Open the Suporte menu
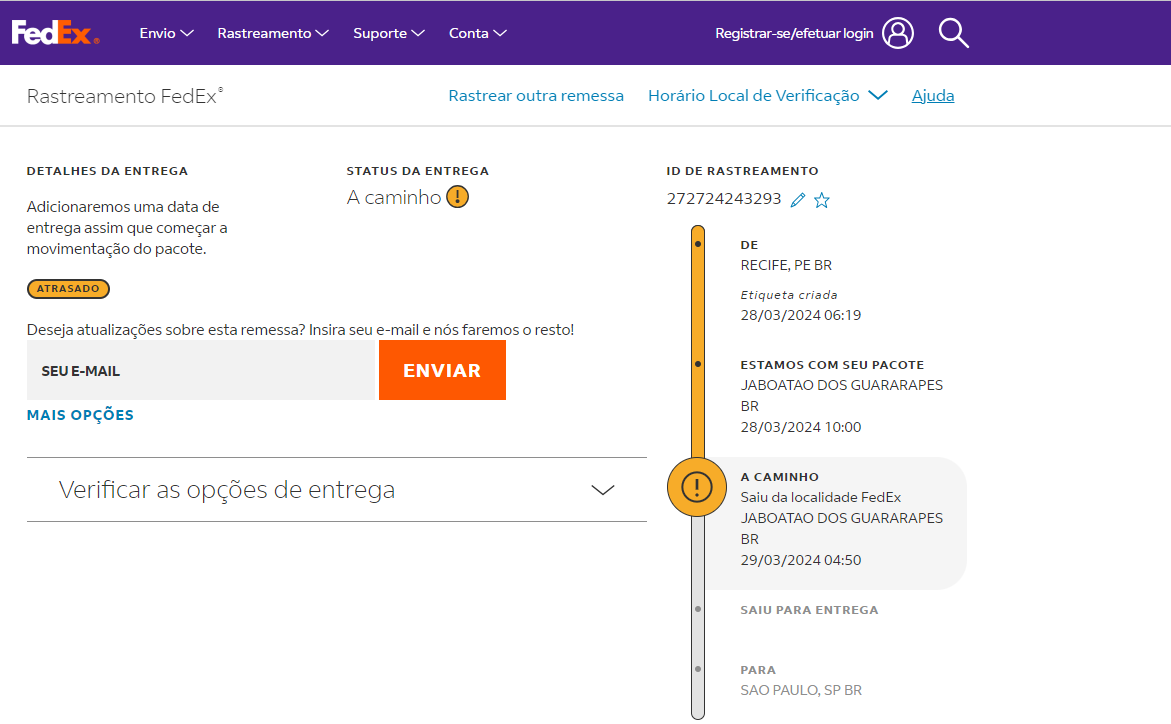The height and width of the screenshot is (724, 1171). point(388,33)
